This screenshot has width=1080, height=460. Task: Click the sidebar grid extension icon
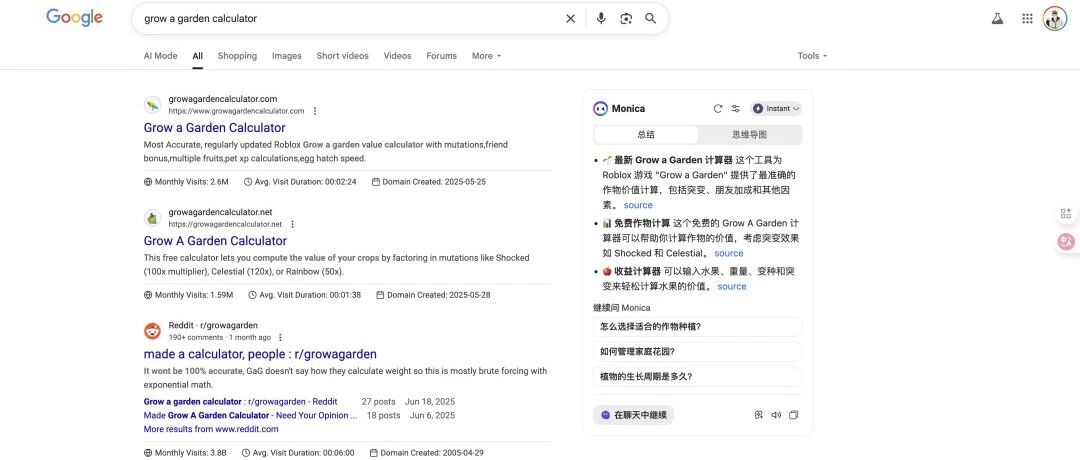pyautogui.click(x=1066, y=214)
